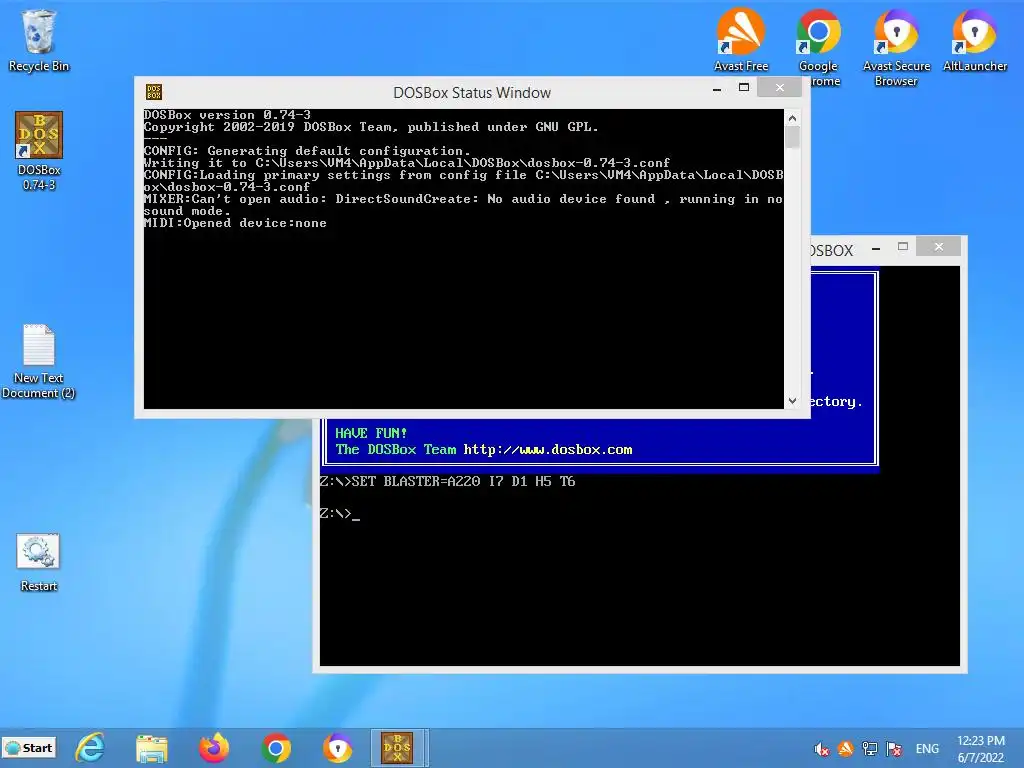
Task: Open the Action Center flag icon
Action: (894, 749)
